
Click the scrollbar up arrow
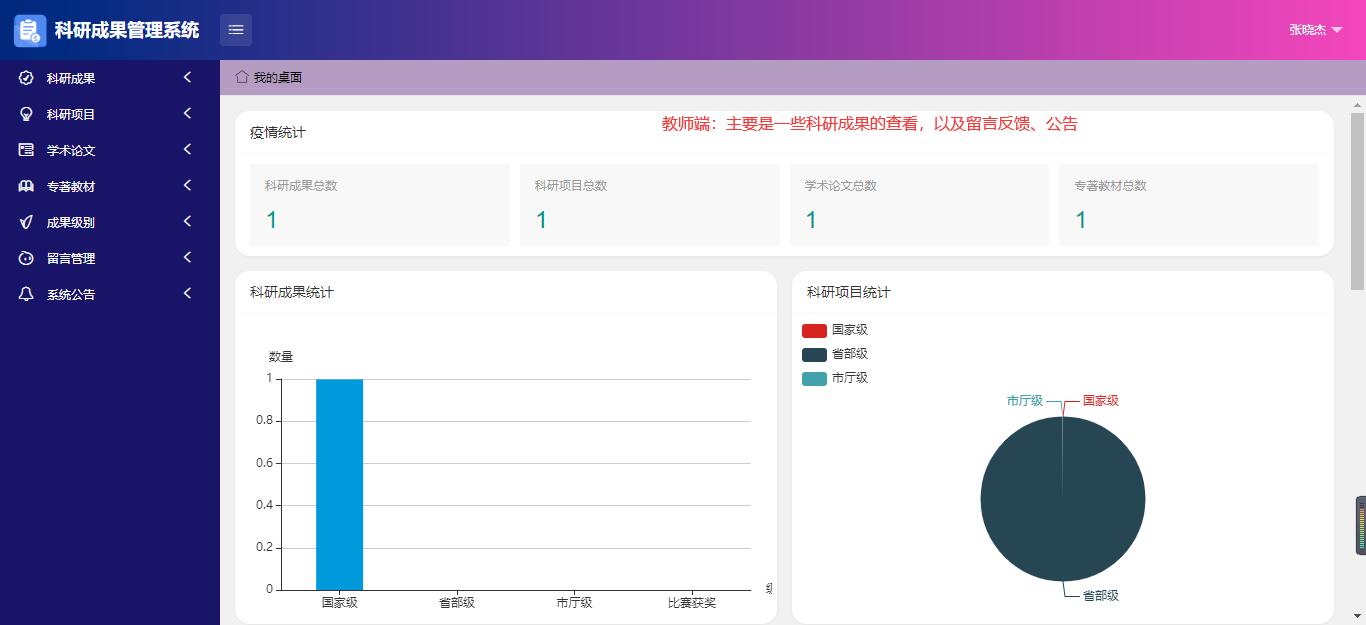click(x=1358, y=104)
